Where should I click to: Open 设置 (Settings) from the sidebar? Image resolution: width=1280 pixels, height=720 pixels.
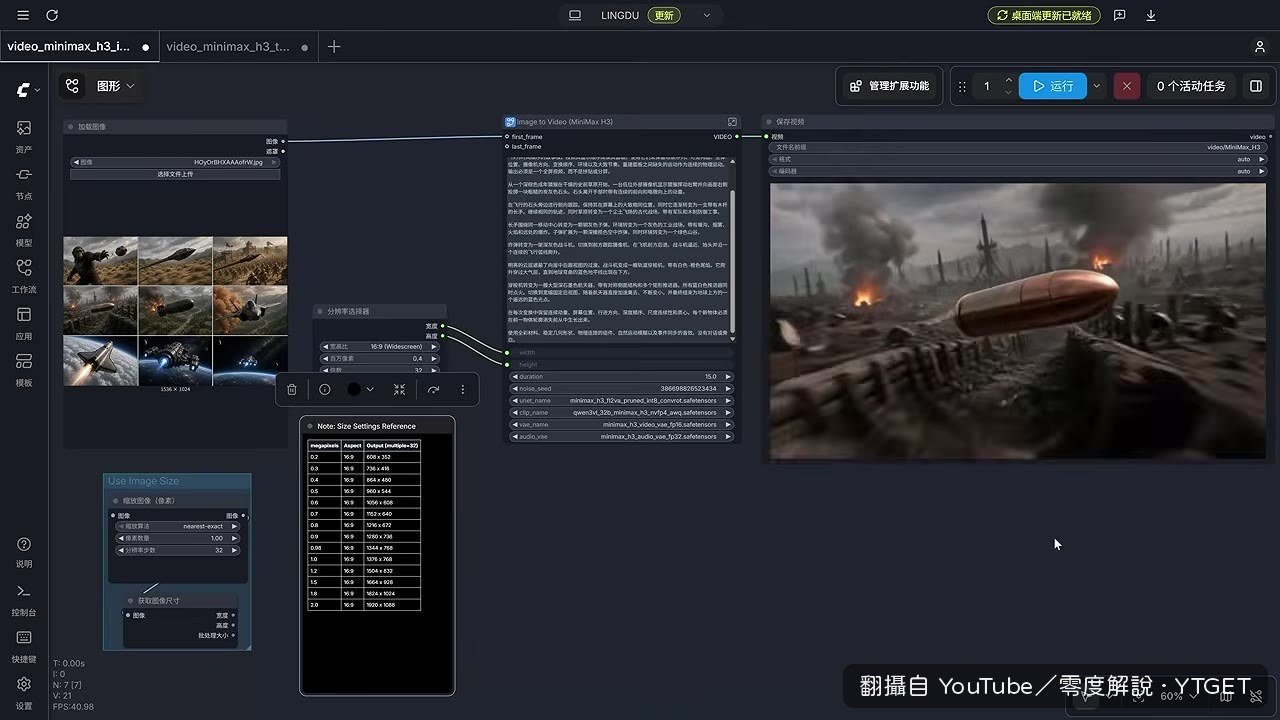[24, 691]
